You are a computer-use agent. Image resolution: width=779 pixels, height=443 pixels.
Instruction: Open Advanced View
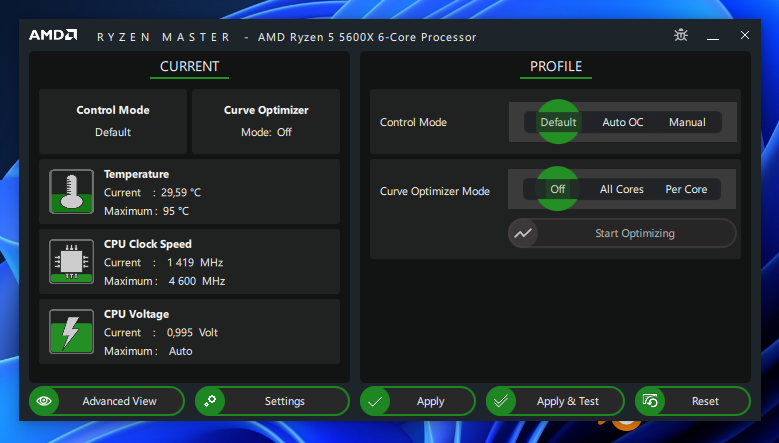pos(107,401)
